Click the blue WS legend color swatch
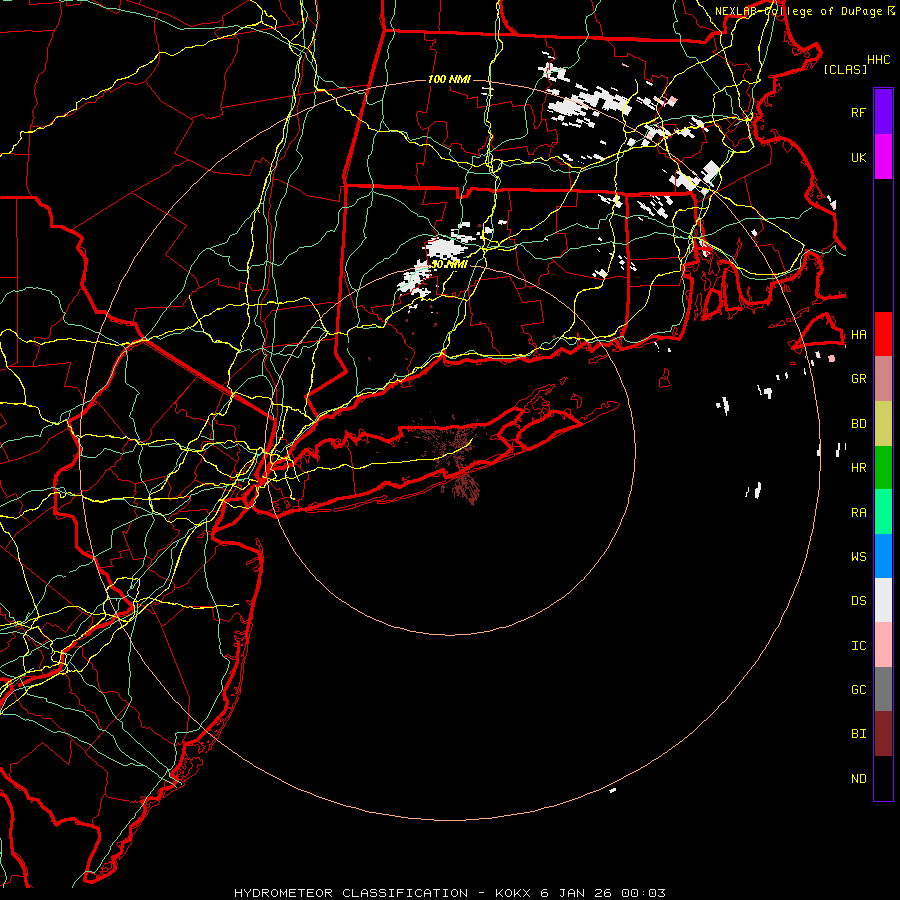Viewport: 900px width, 900px height. tap(883, 556)
